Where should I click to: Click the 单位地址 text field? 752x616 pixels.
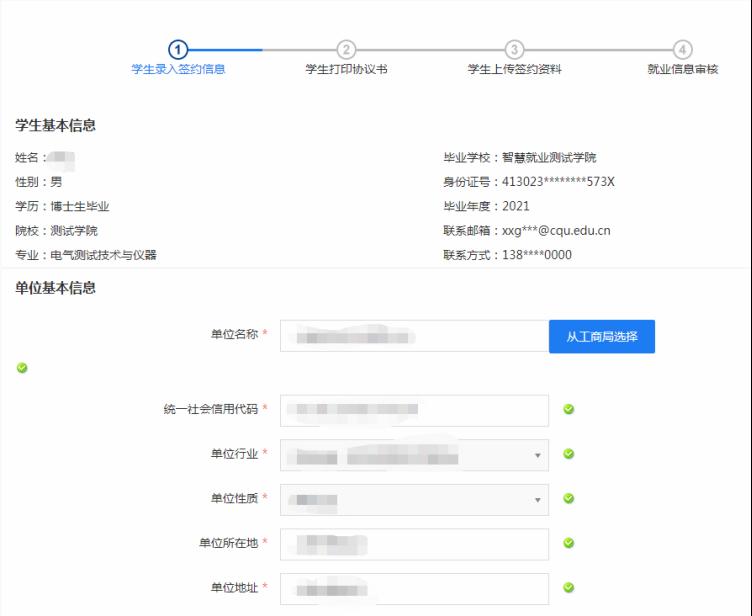pos(414,589)
